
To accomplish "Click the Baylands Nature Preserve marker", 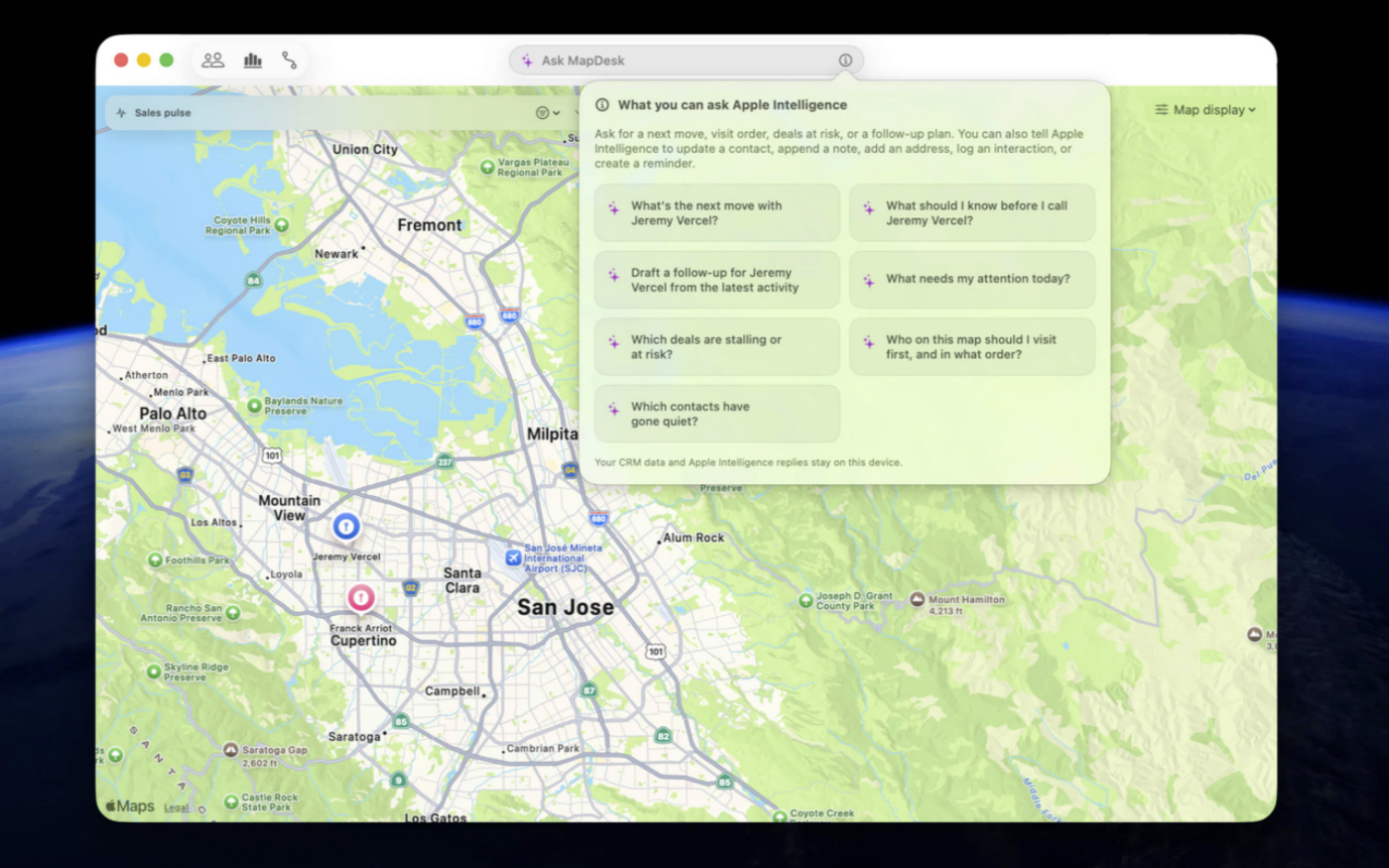I will tap(254, 406).
